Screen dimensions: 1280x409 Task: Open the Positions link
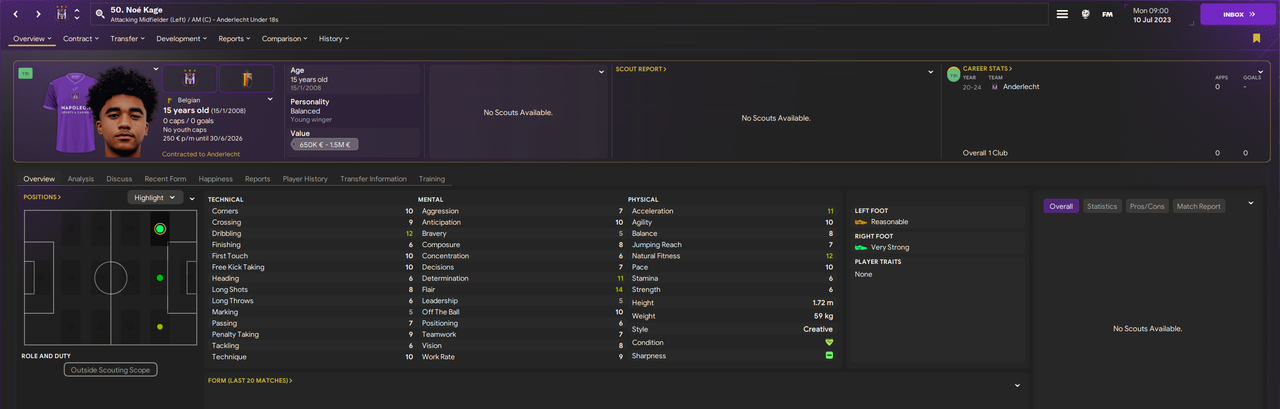[42, 197]
